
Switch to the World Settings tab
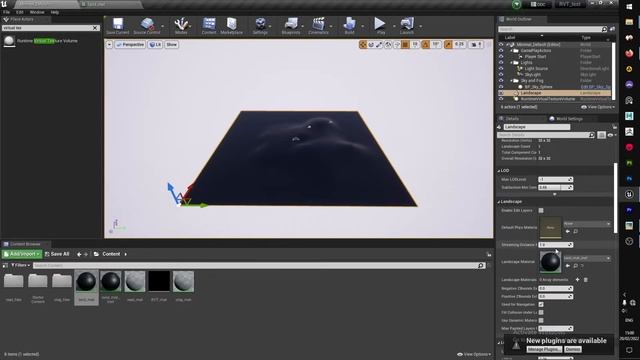[x=569, y=119]
